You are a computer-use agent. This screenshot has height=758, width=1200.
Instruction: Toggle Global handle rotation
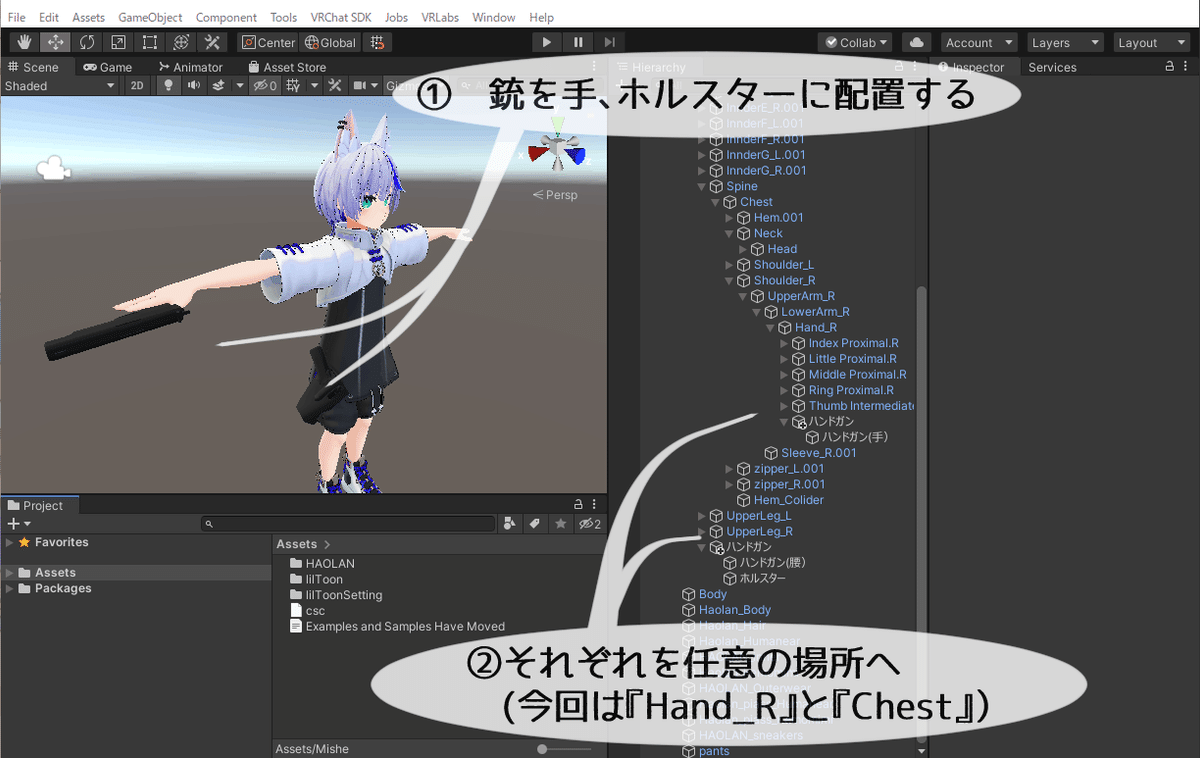[330, 42]
